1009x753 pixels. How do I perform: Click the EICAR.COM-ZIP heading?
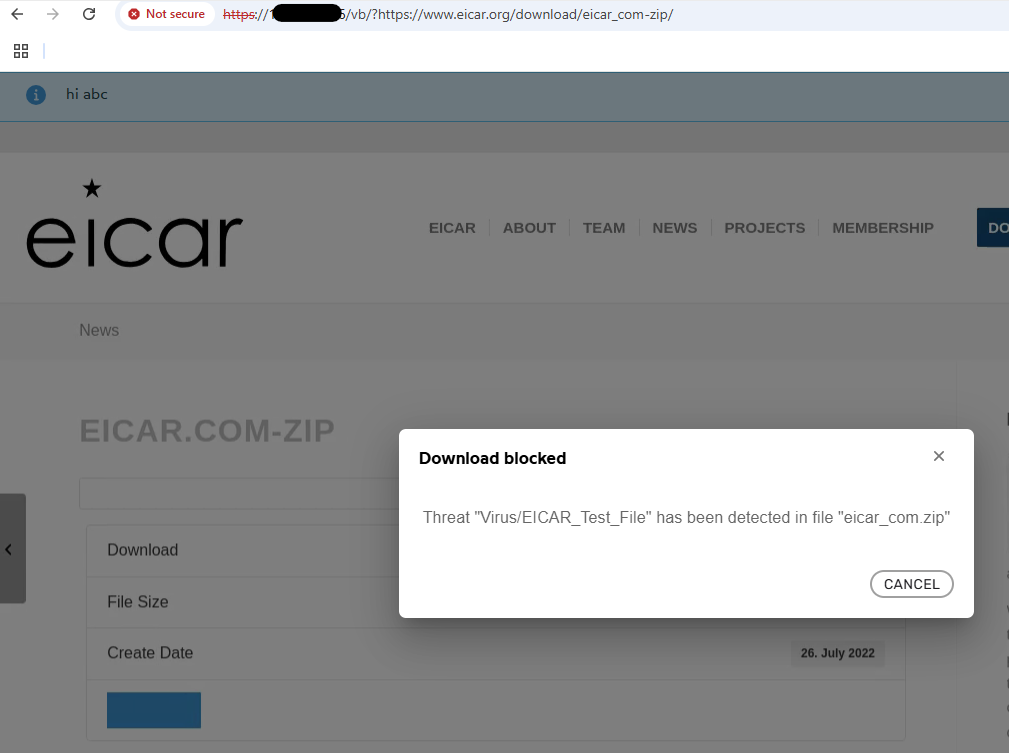tap(207, 431)
